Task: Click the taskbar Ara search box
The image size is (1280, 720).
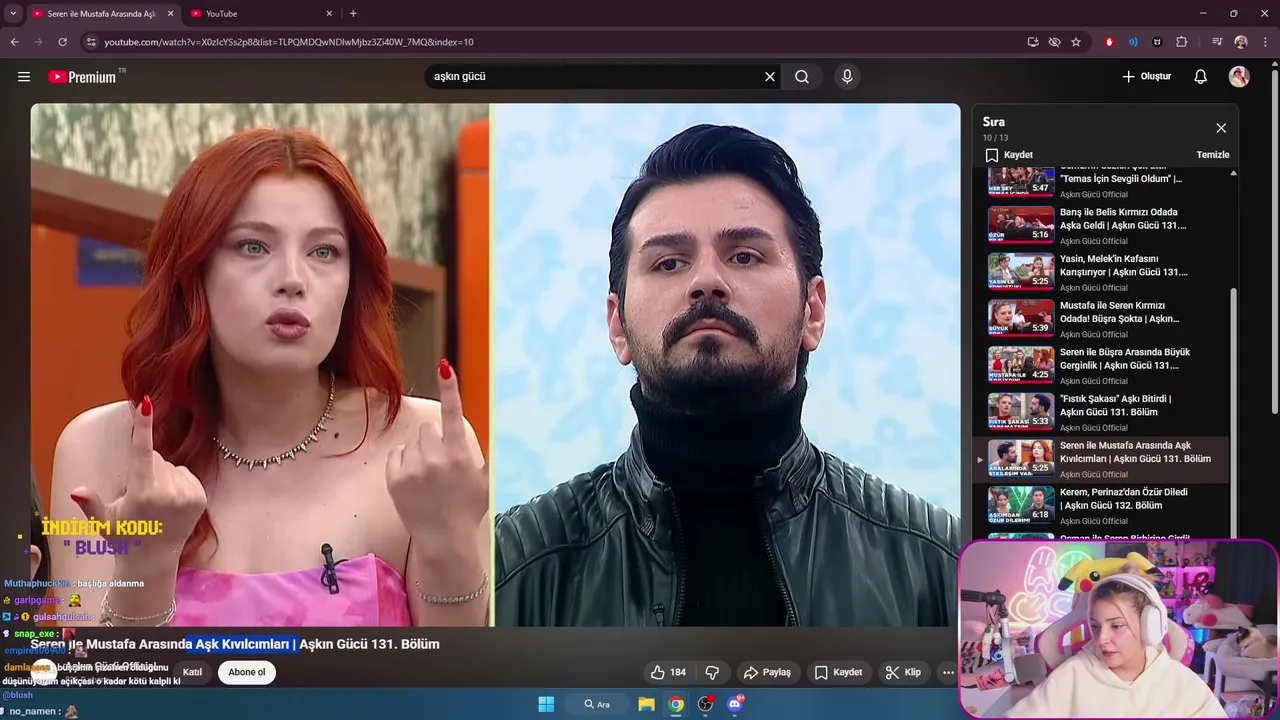Action: pos(596,704)
